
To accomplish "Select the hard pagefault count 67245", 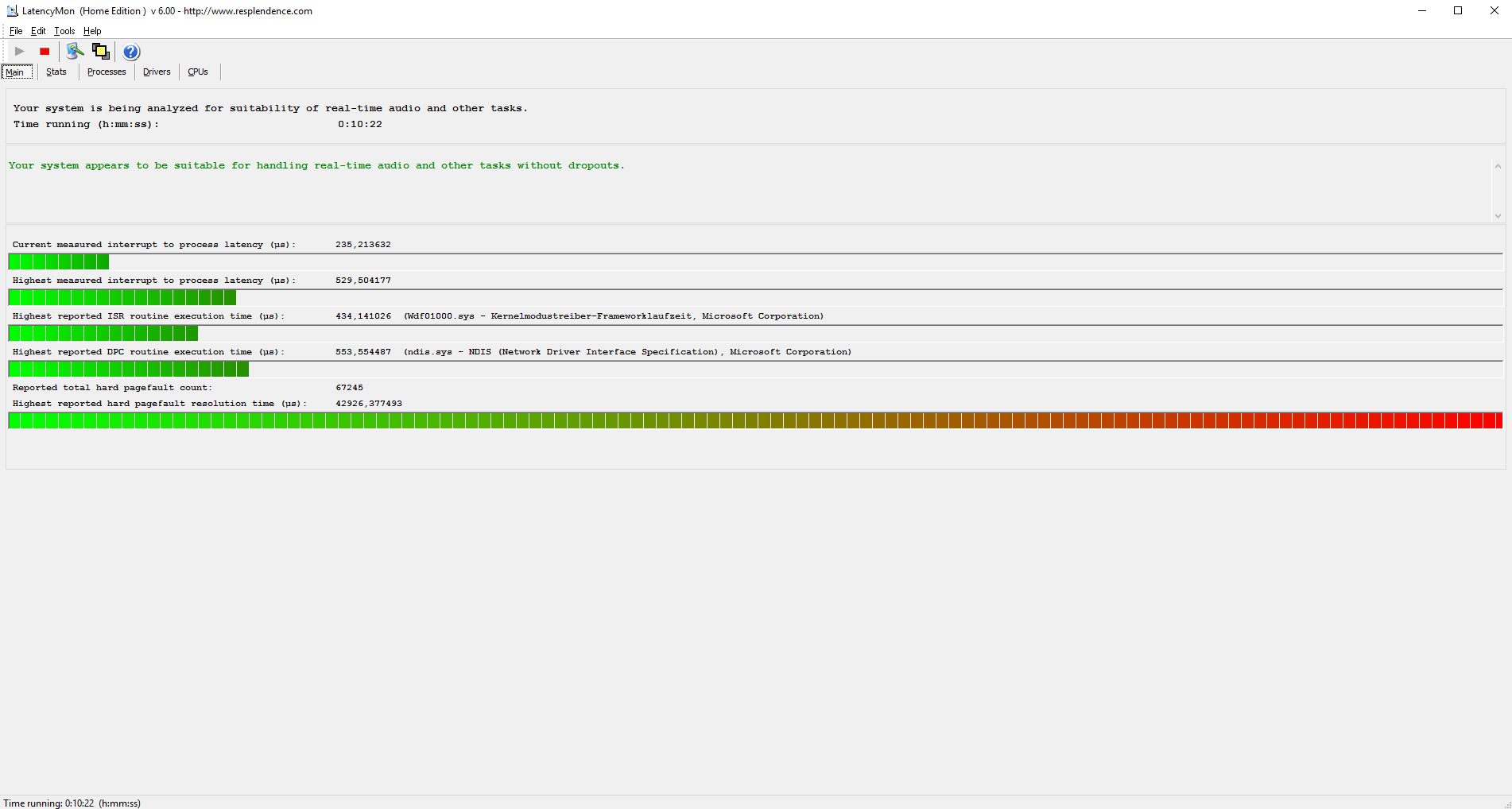I will (349, 388).
